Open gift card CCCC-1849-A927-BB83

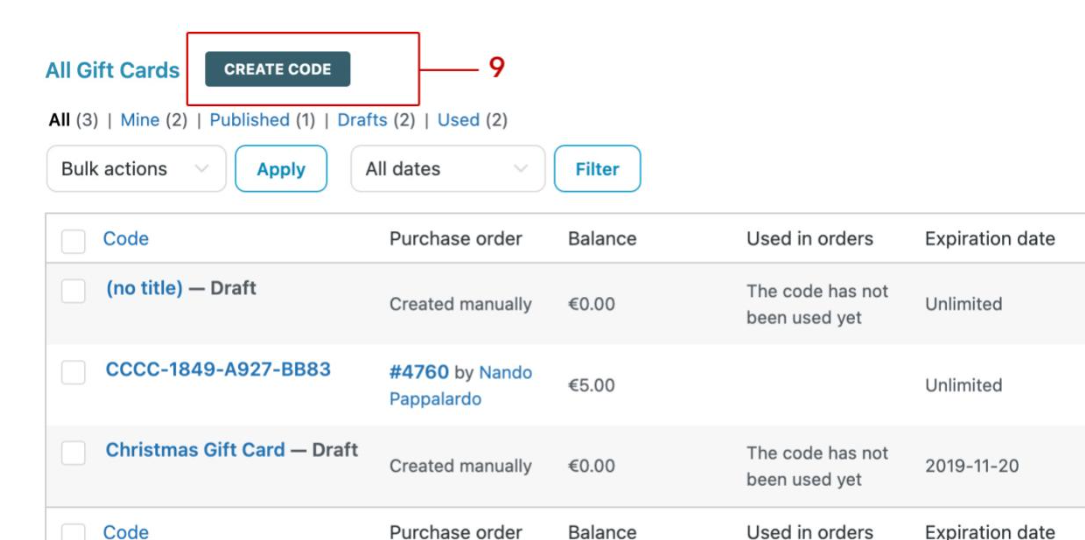(218, 369)
